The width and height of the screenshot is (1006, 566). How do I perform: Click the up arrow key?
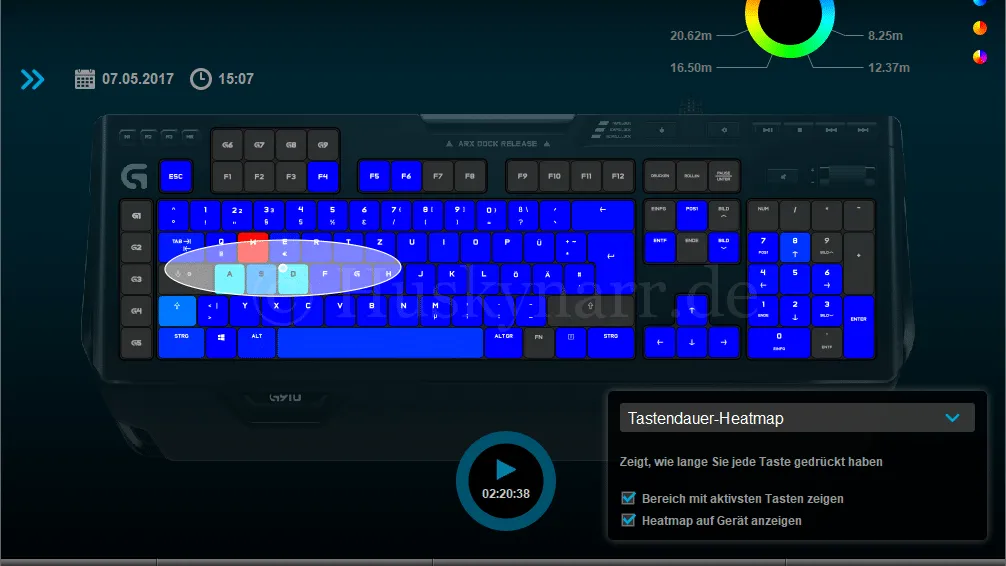tap(692, 311)
